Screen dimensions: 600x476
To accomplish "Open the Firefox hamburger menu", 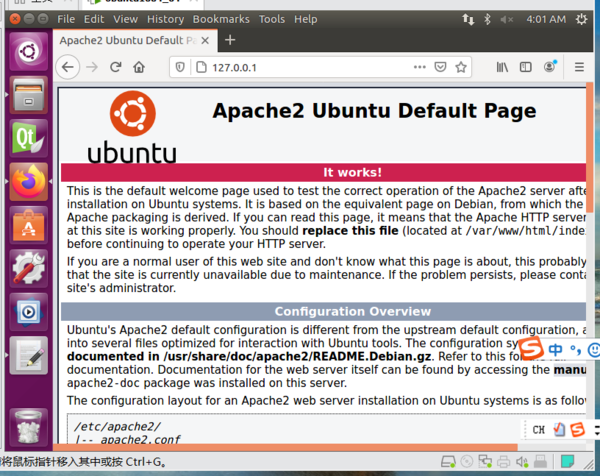I will (579, 67).
